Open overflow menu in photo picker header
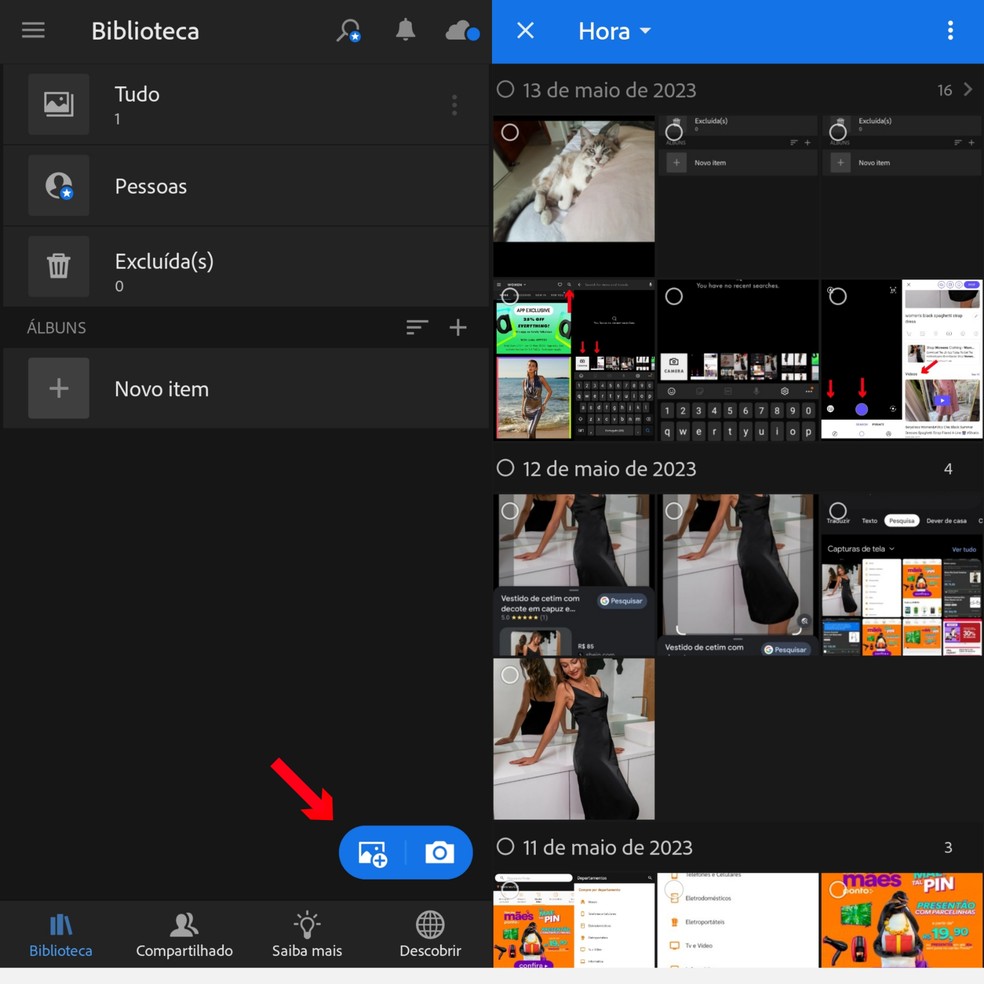 (x=950, y=31)
